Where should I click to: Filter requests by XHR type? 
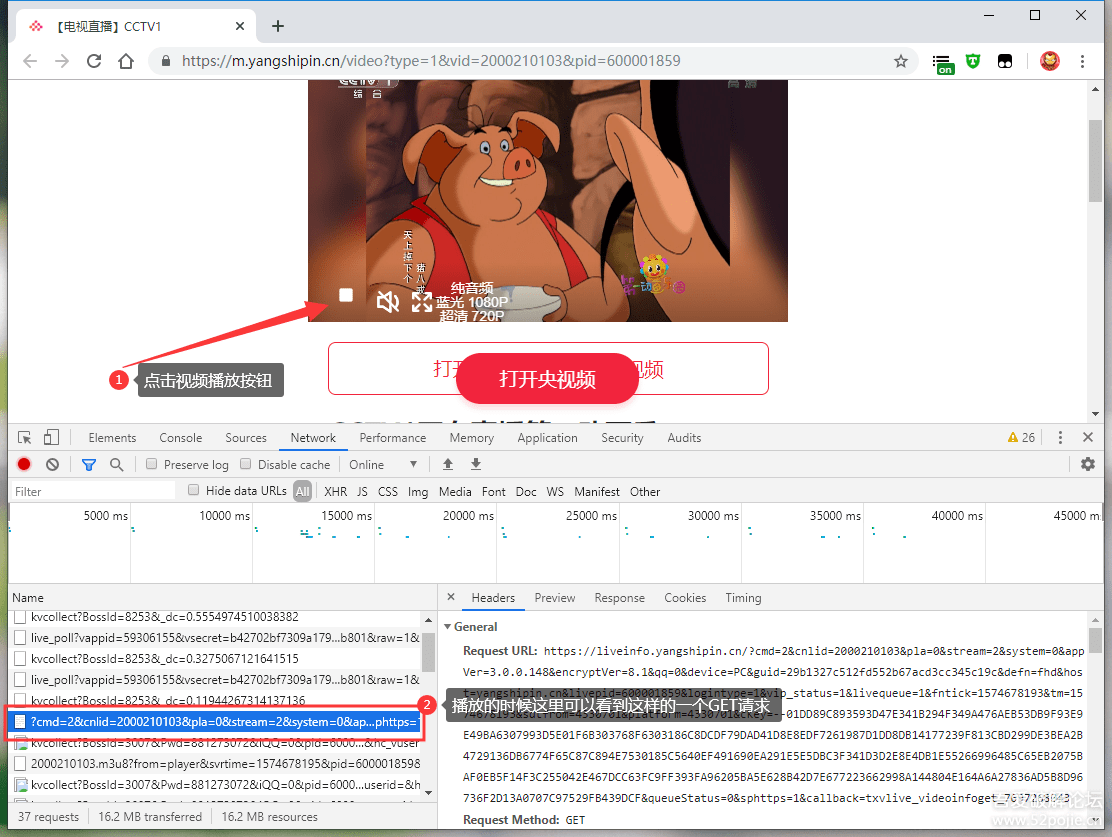[335, 492]
